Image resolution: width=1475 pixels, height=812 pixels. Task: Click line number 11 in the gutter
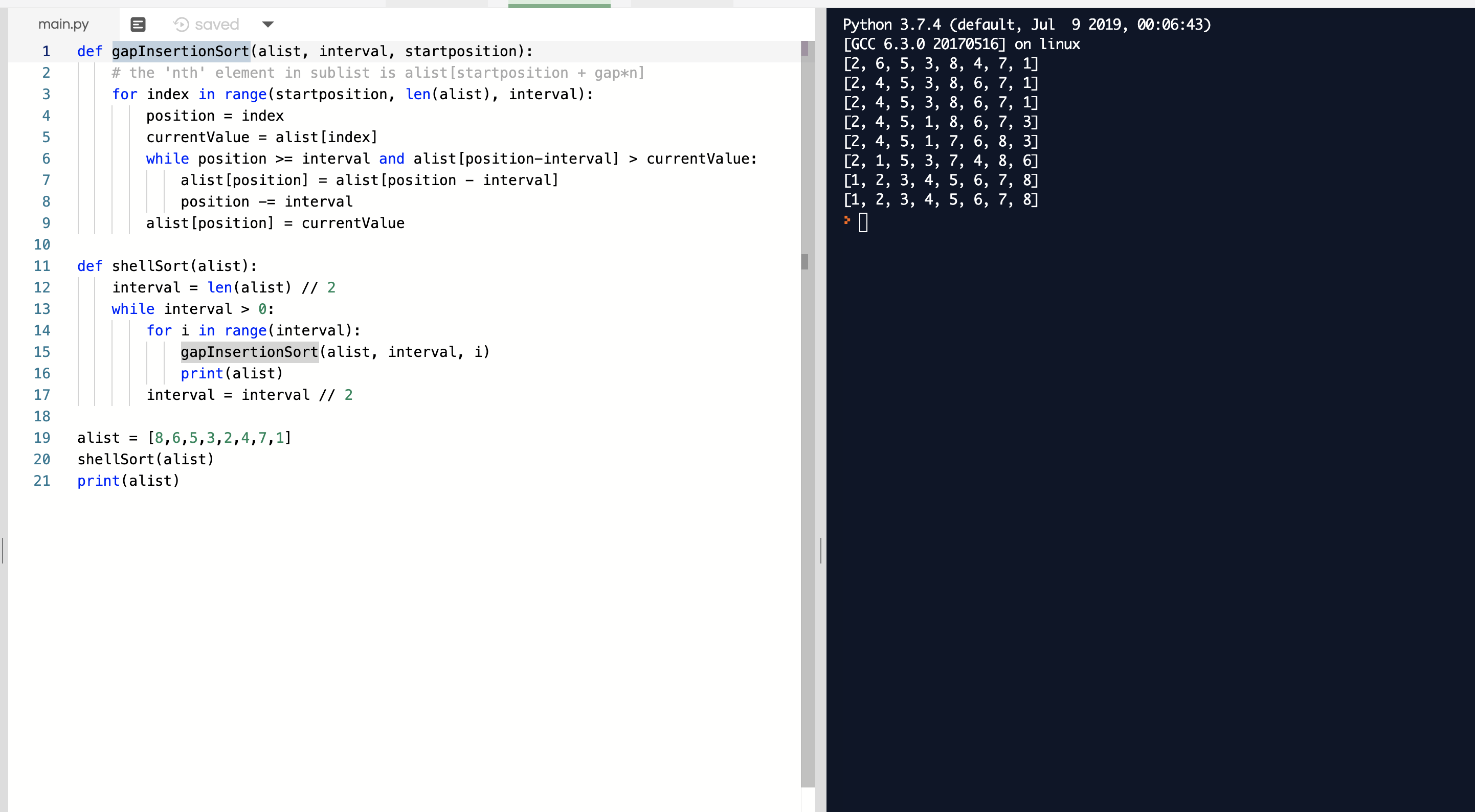pos(42,266)
